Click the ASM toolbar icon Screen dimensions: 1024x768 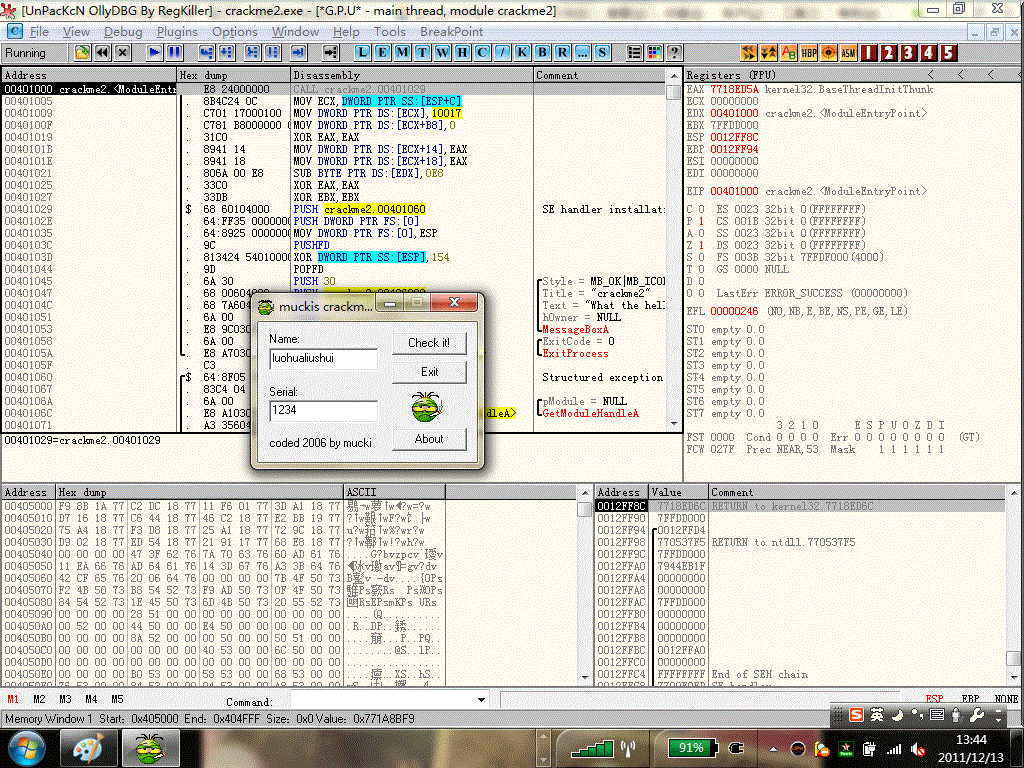pyautogui.click(x=848, y=53)
